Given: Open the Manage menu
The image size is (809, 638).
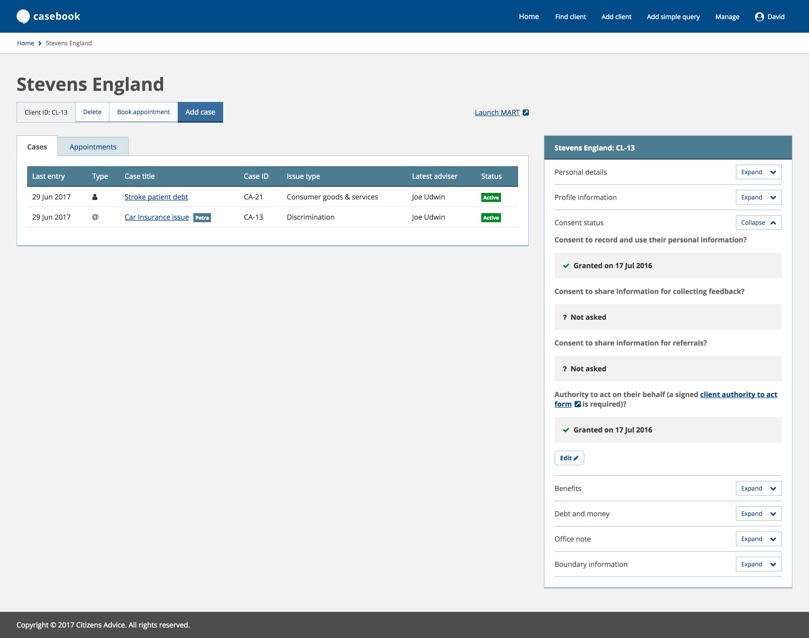Looking at the screenshot, I should 727,17.
